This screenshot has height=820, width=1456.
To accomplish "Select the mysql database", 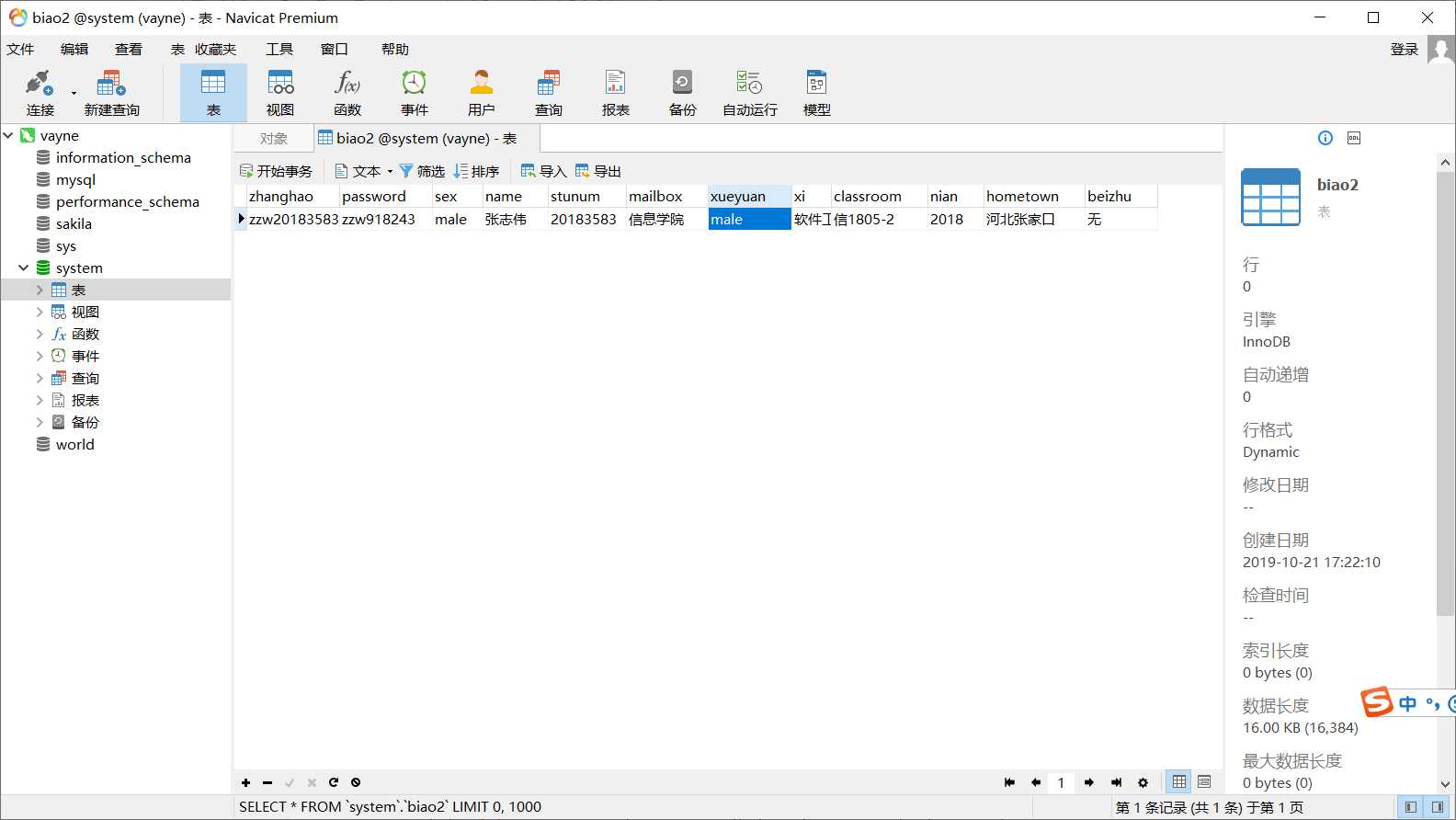I will tap(75, 179).
